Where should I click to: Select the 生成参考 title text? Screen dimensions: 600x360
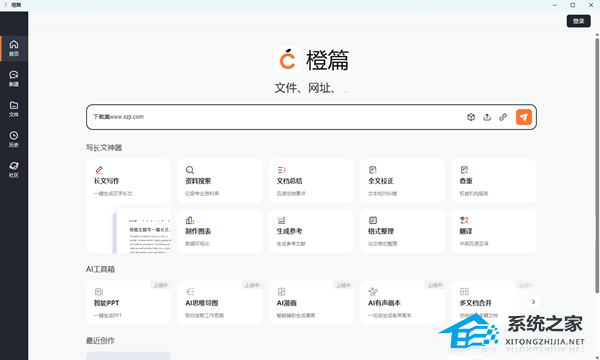tap(290, 231)
